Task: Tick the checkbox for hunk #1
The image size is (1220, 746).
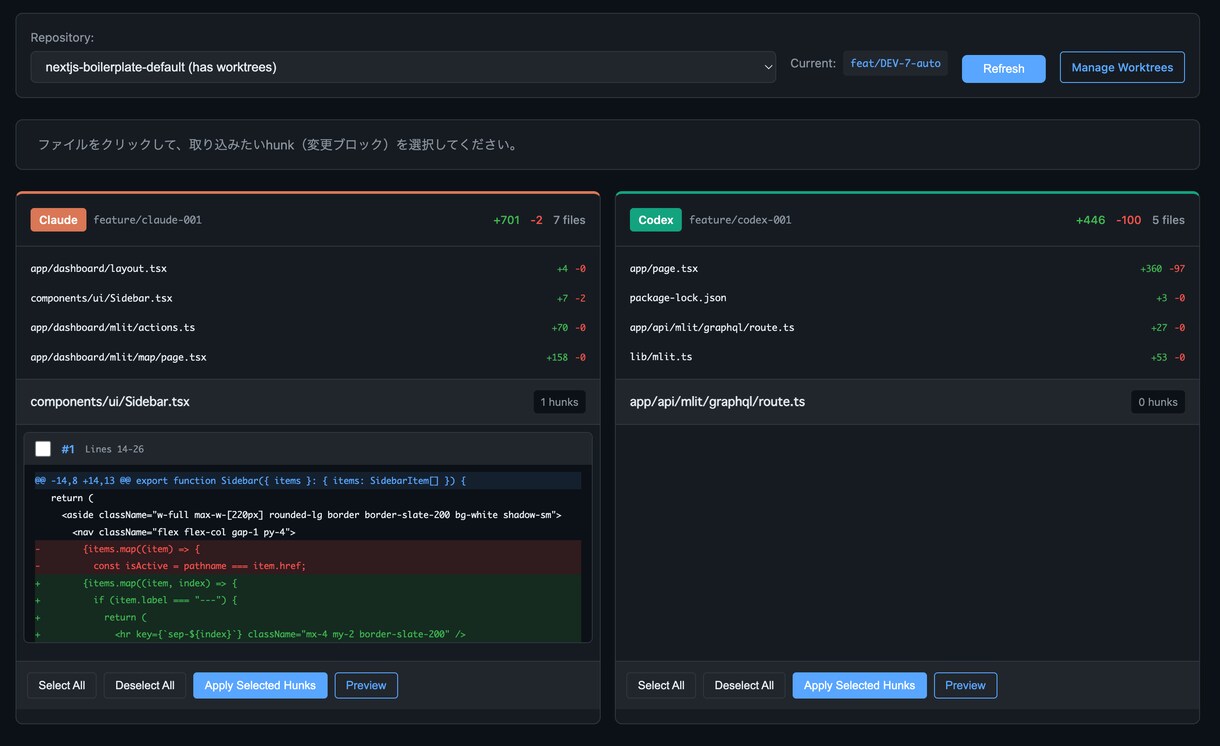Action: click(x=43, y=449)
